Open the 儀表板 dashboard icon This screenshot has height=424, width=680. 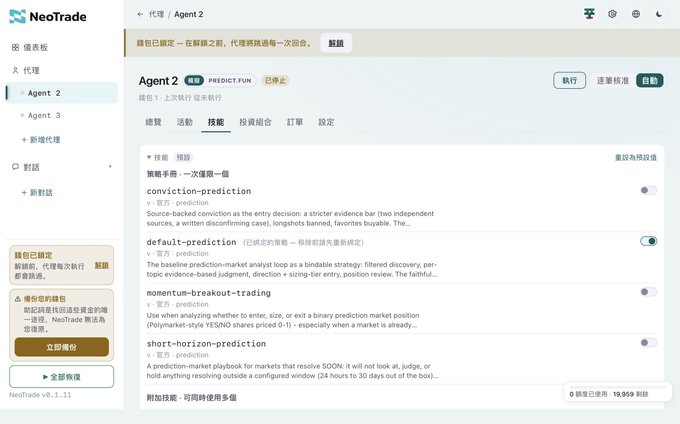15,47
